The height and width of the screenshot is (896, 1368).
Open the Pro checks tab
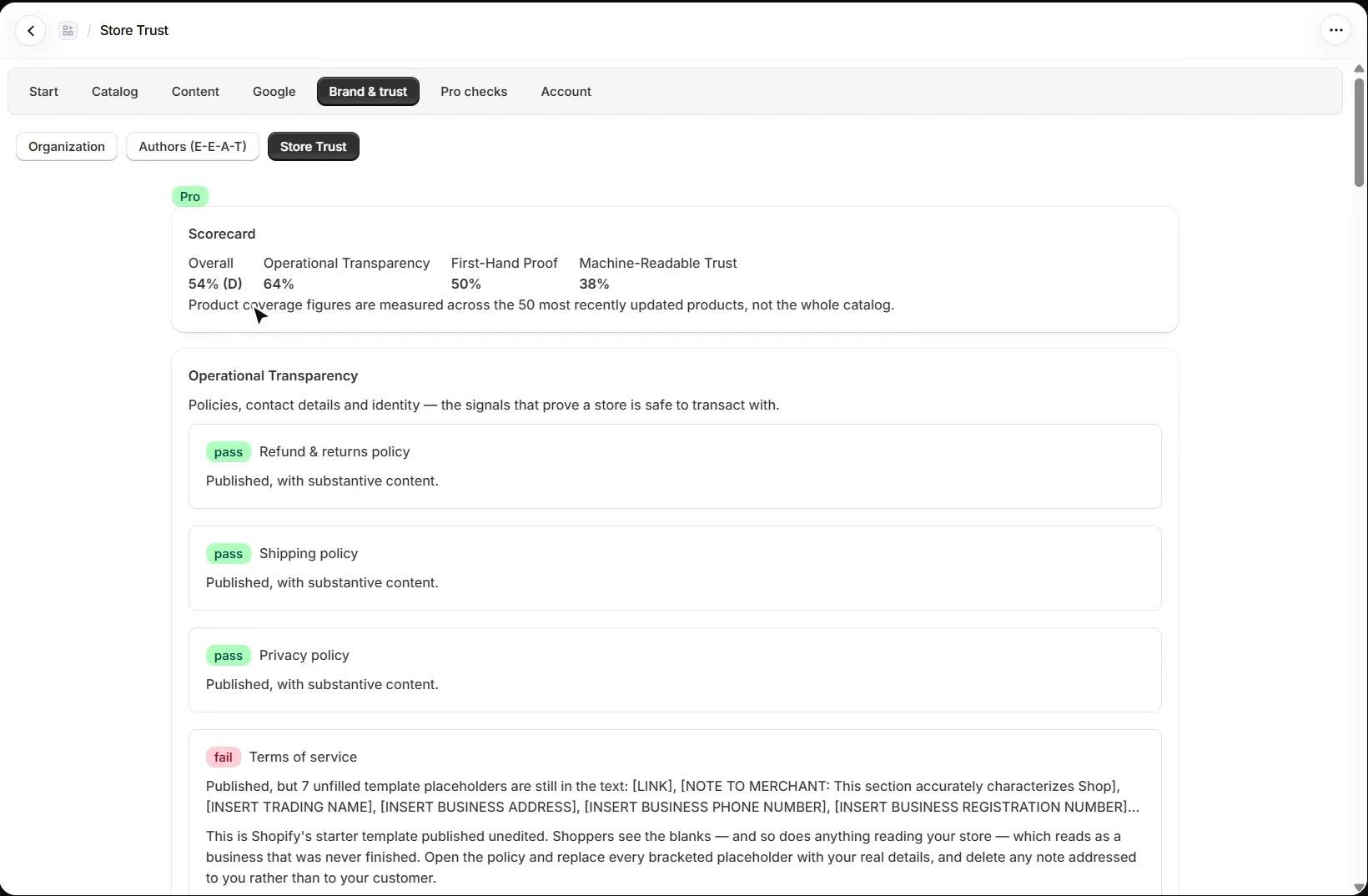pyautogui.click(x=474, y=92)
